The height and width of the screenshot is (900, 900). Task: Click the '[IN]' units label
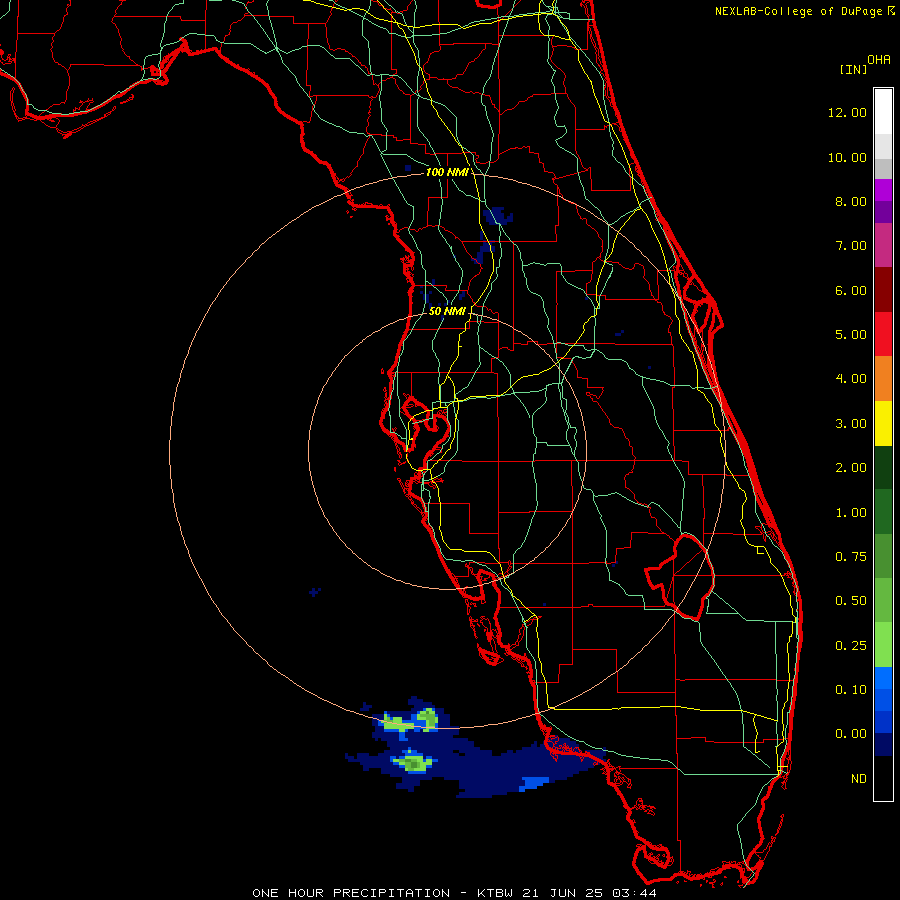click(x=853, y=69)
